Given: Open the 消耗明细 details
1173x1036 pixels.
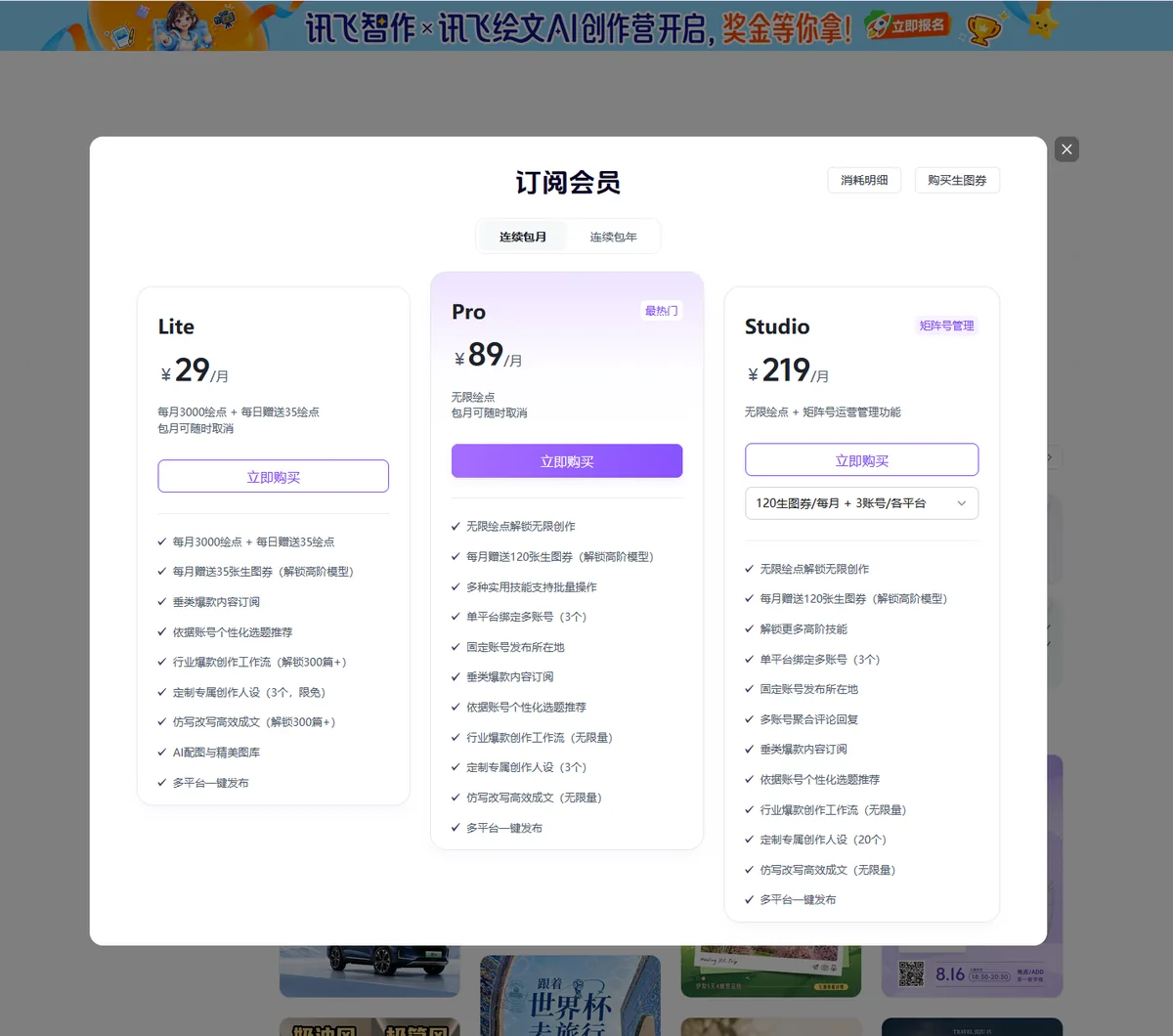Looking at the screenshot, I should pyautogui.click(x=864, y=180).
